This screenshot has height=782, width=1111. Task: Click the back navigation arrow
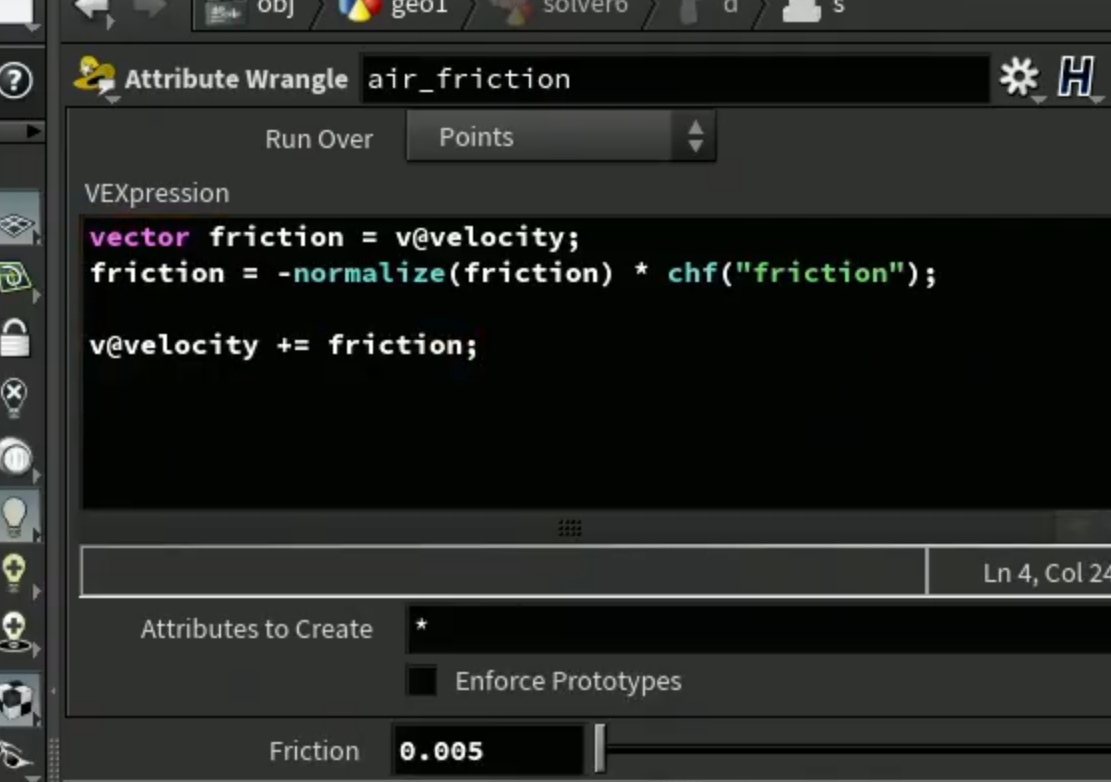[92, 8]
